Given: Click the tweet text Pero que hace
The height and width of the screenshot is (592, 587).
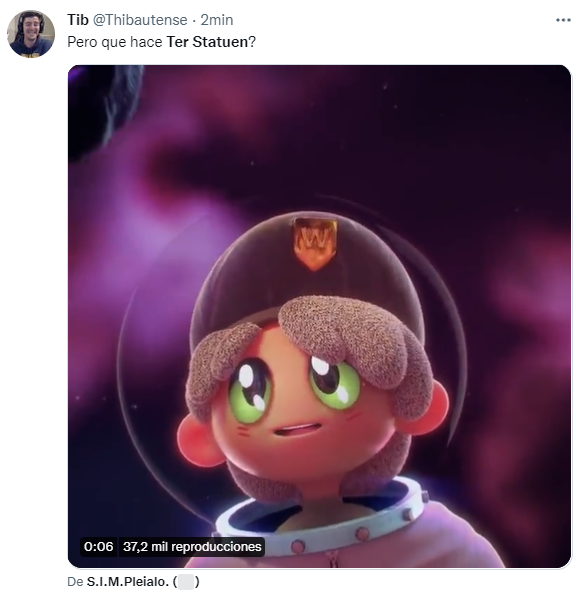Looking at the screenshot, I should [115, 42].
